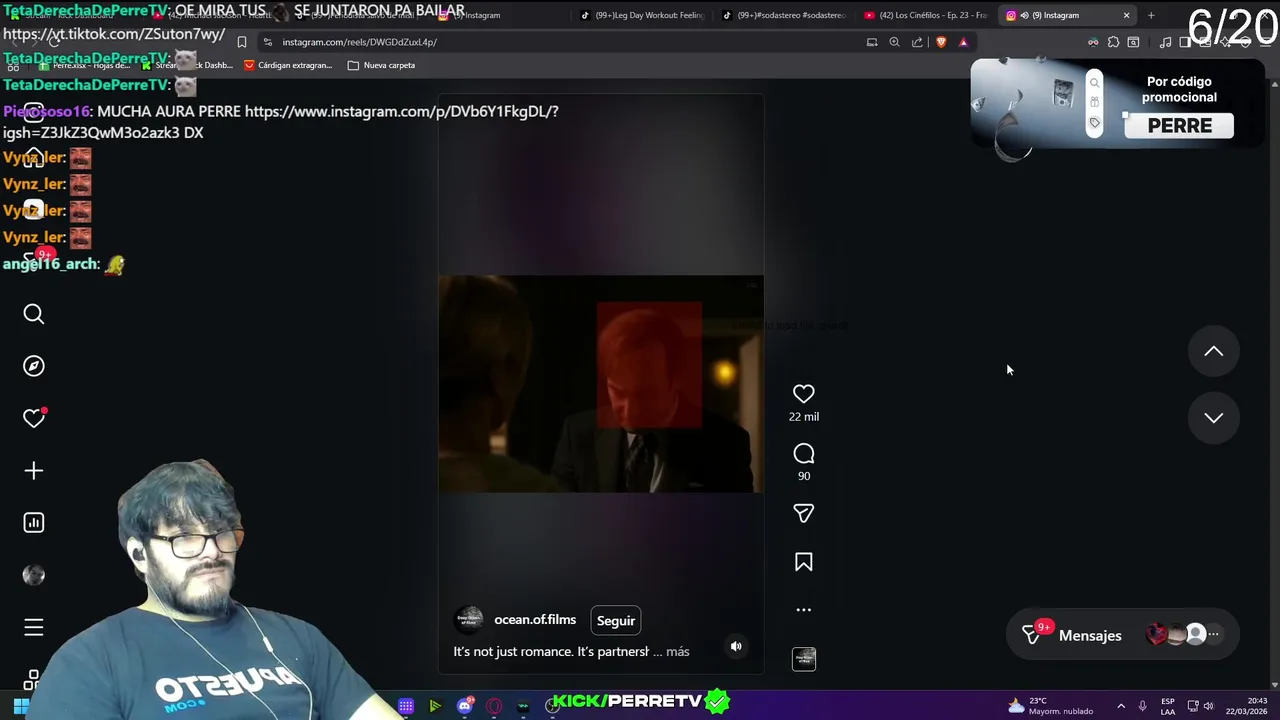
Task: Click the browser share page icon
Action: (x=917, y=42)
